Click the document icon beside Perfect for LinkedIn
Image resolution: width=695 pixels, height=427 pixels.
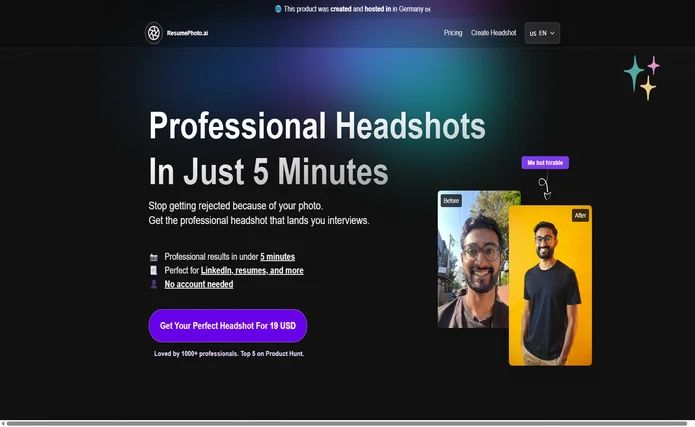point(153,271)
